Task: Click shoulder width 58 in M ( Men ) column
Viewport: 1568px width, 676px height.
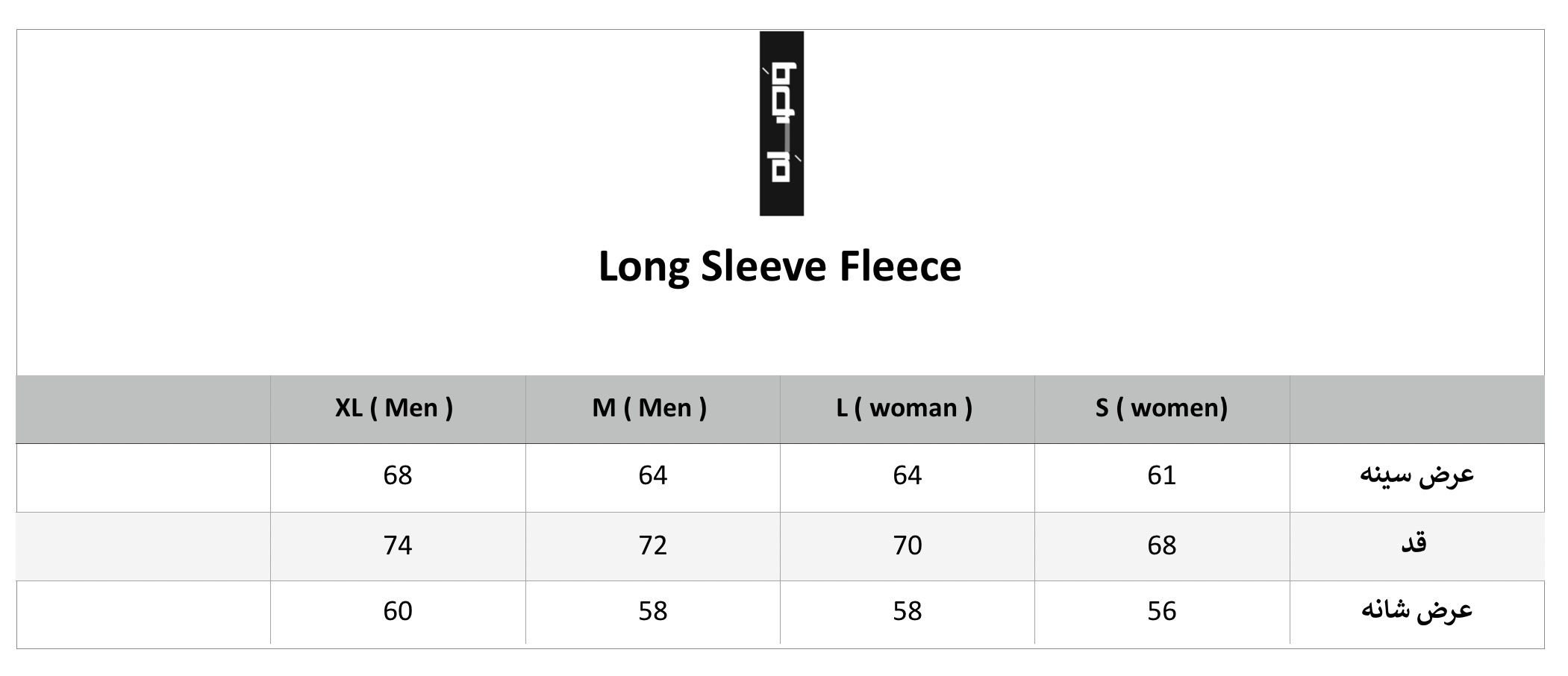Action: click(x=652, y=611)
